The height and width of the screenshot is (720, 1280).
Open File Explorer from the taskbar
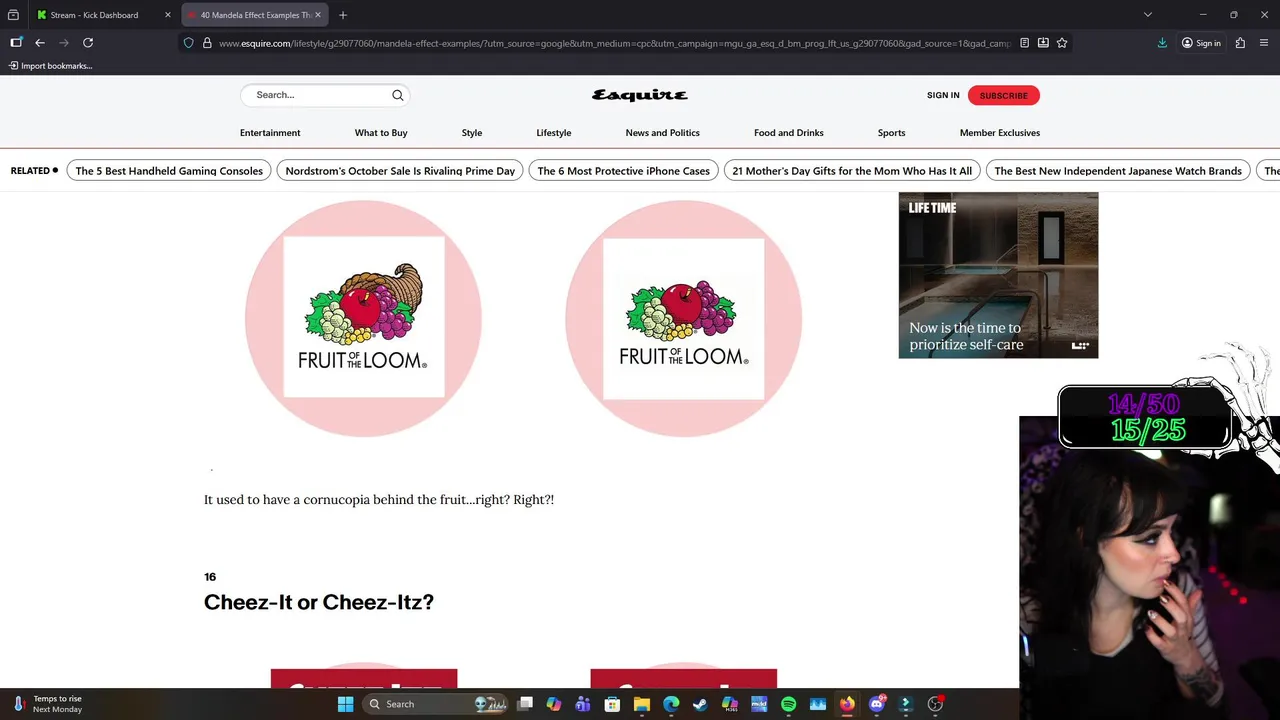pyautogui.click(x=642, y=704)
